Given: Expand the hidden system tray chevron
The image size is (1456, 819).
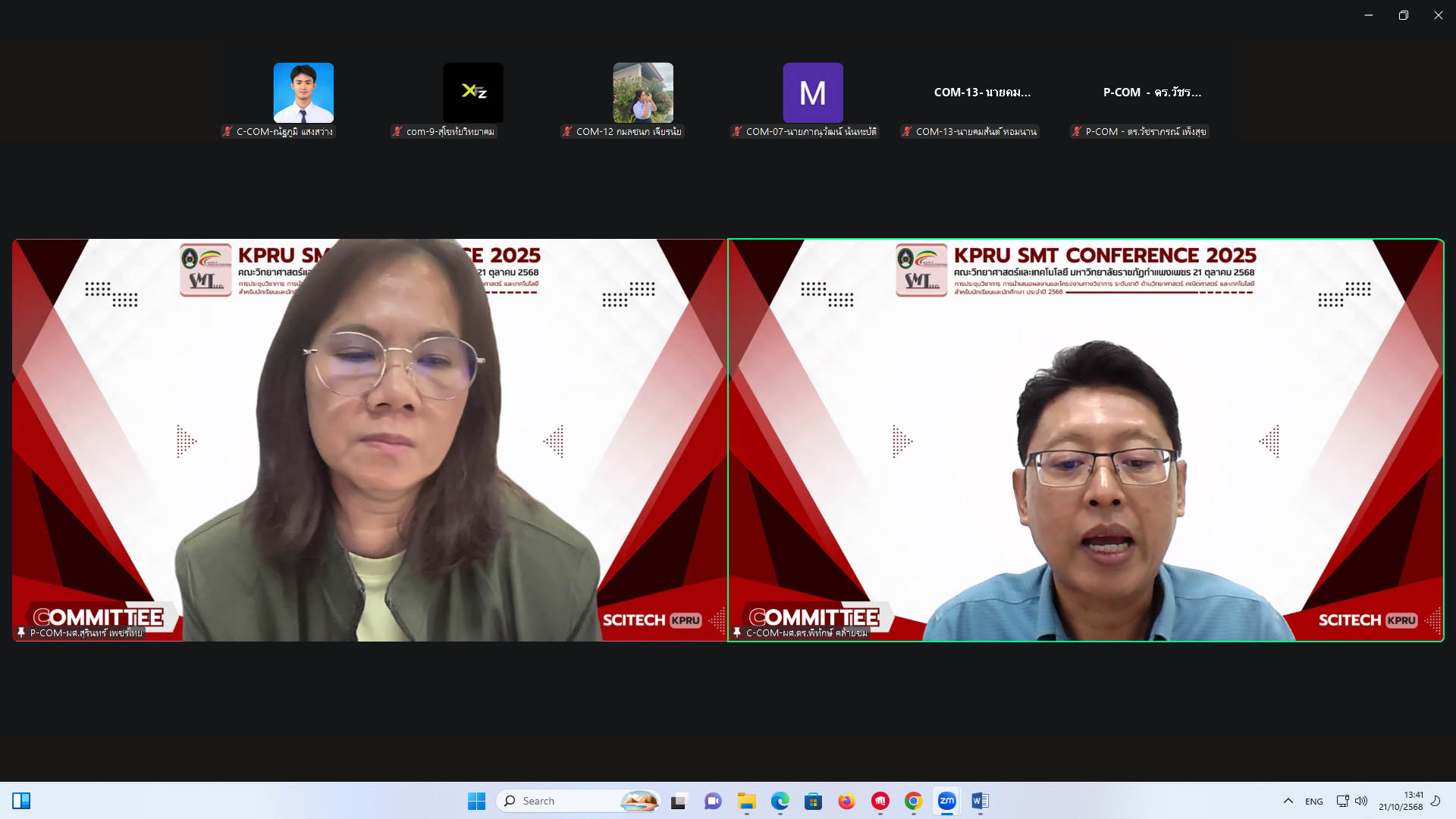Looking at the screenshot, I should coord(1288,801).
